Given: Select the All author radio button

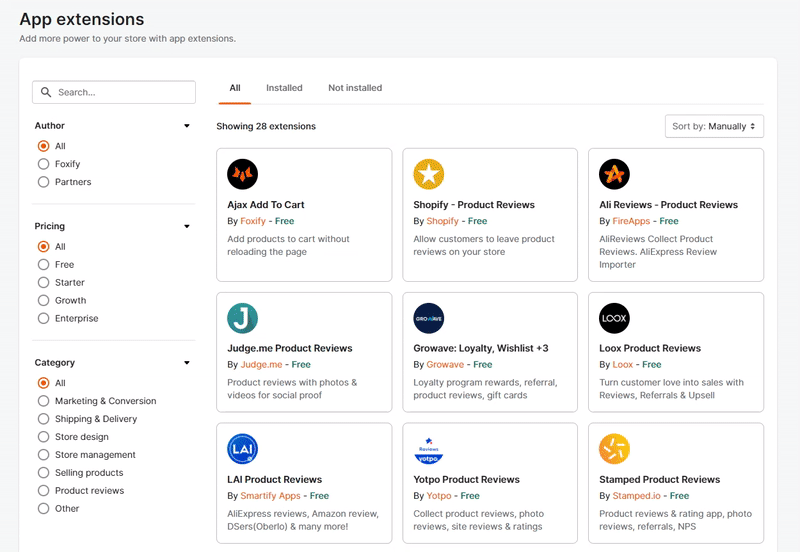Looking at the screenshot, I should 43,146.
